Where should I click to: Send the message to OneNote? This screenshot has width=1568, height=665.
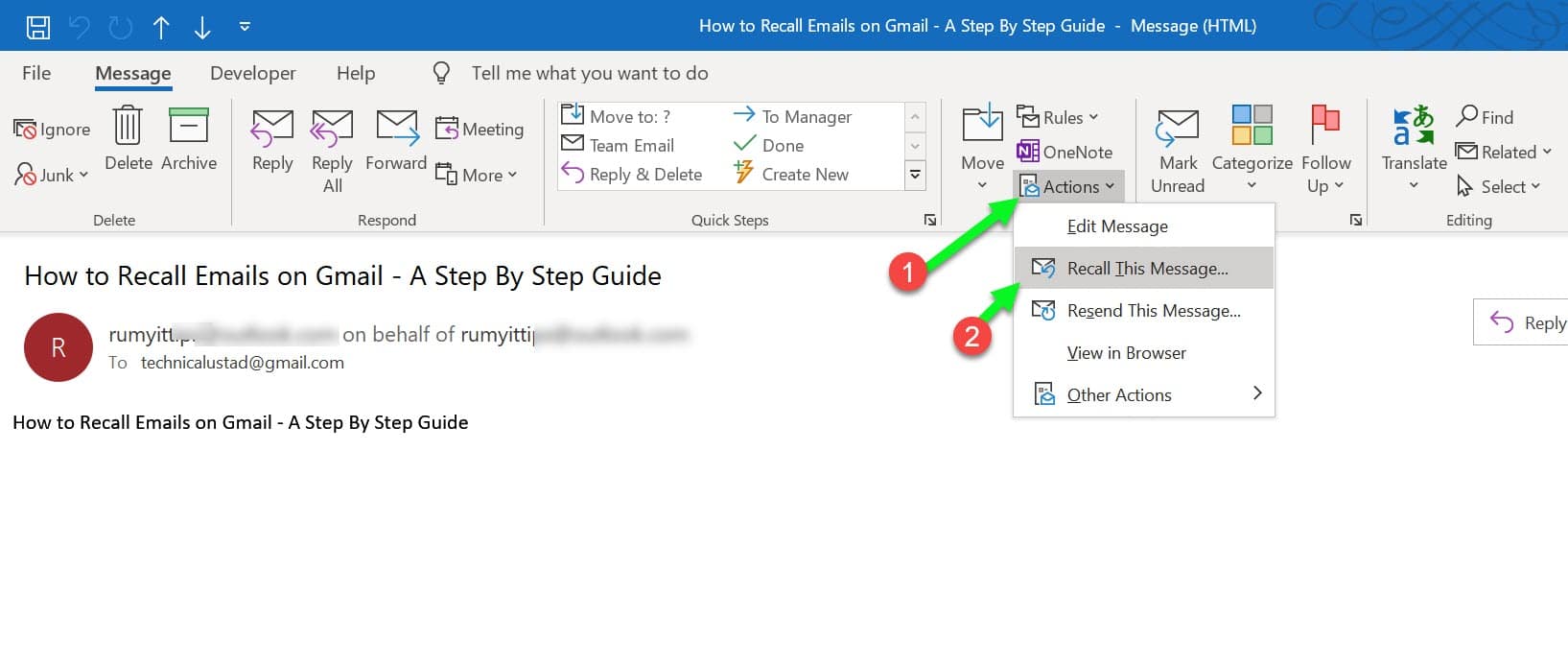(x=1065, y=152)
